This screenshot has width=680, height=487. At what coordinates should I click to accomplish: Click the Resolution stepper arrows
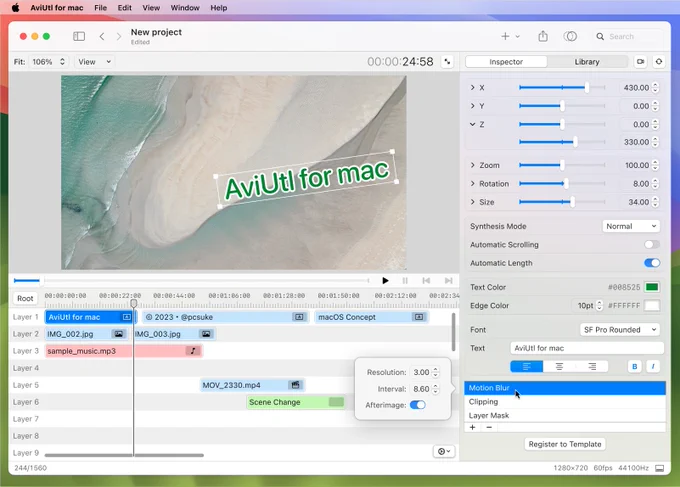click(436, 372)
